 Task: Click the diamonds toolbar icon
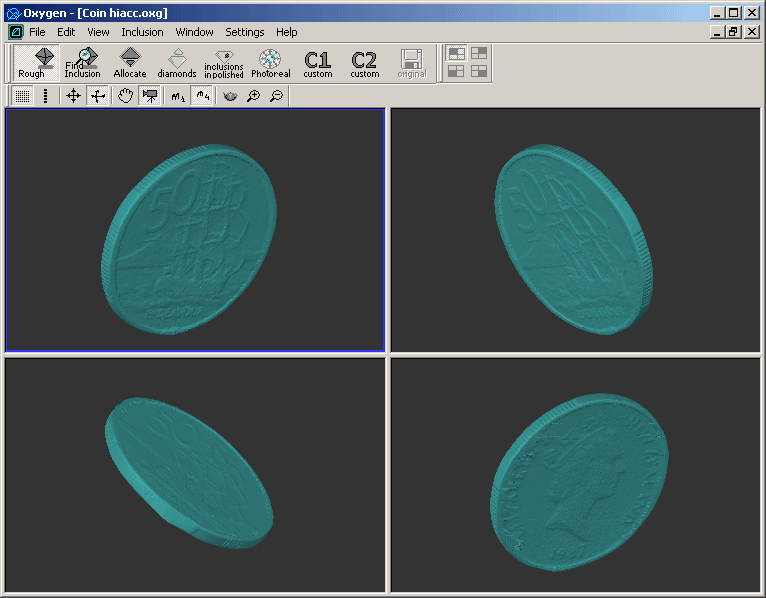pyautogui.click(x=177, y=63)
